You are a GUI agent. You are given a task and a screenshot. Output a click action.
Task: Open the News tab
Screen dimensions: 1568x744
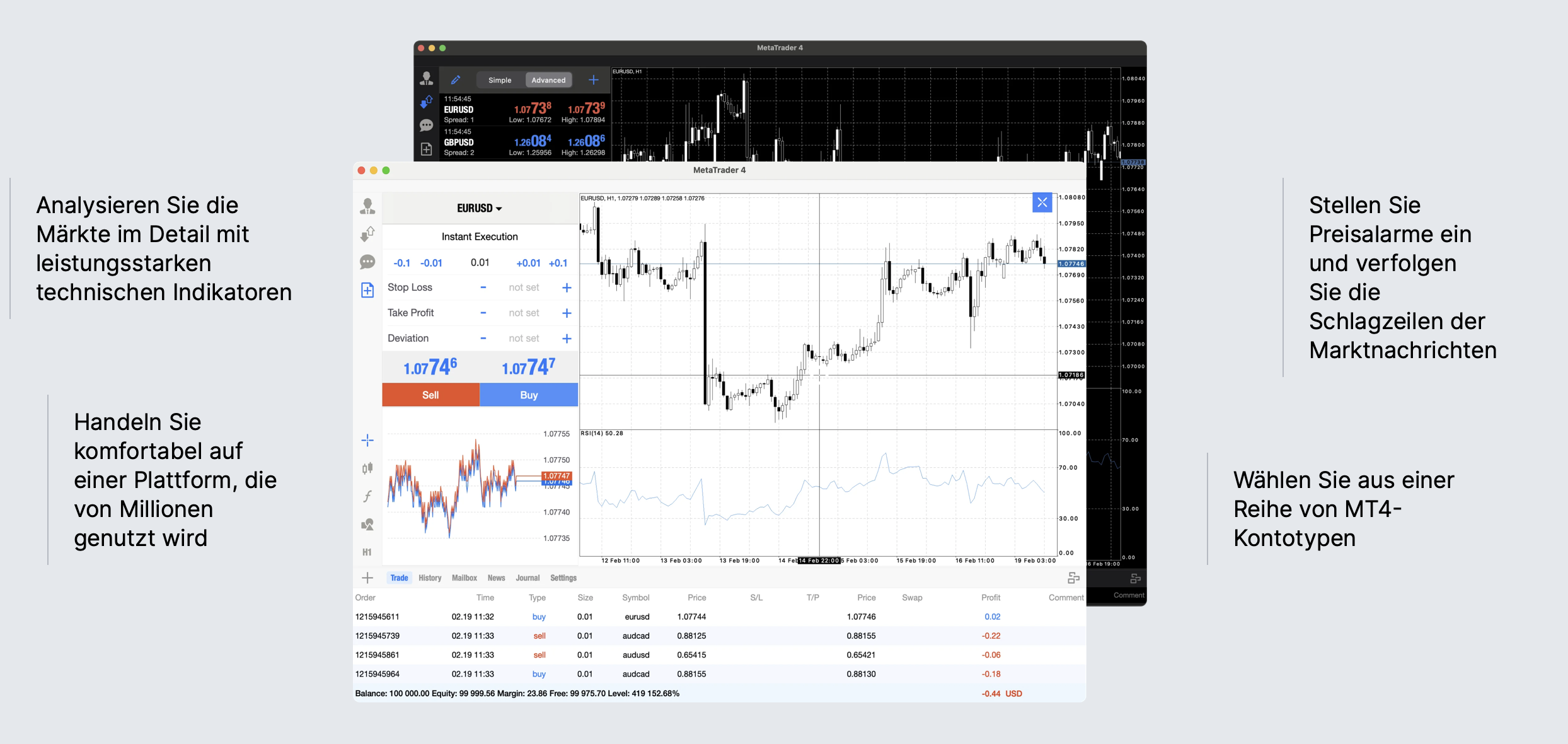tap(496, 578)
